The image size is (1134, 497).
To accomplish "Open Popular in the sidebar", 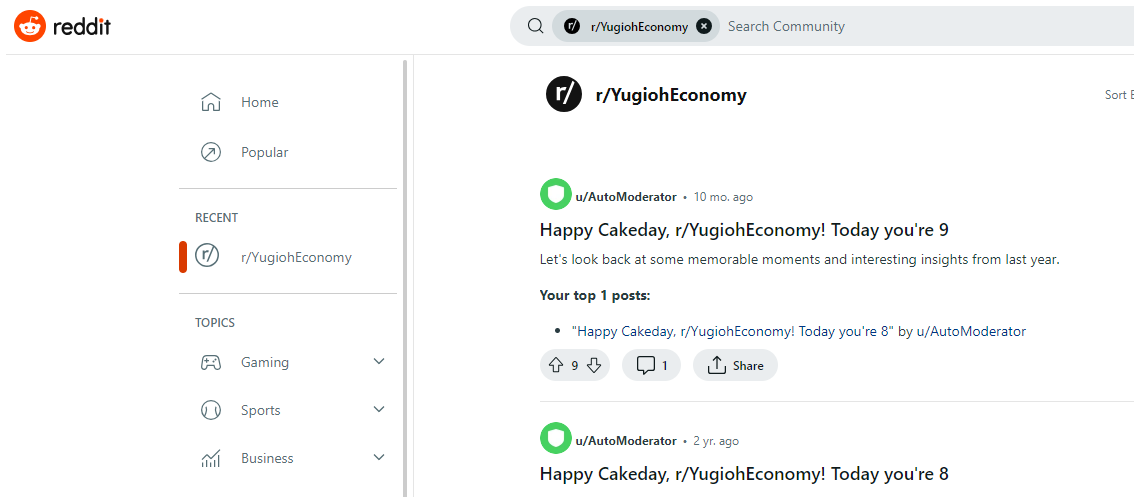I will coord(264,152).
